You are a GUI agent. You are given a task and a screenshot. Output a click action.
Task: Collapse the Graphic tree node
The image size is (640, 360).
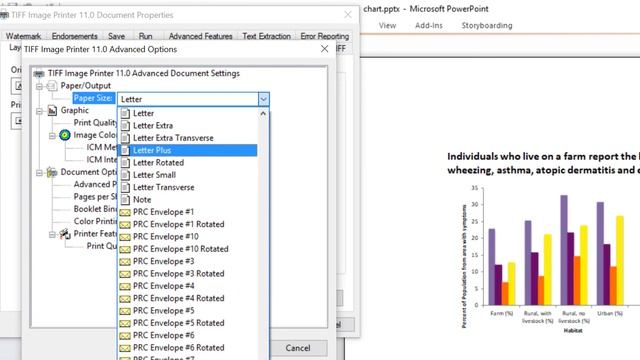click(x=39, y=111)
